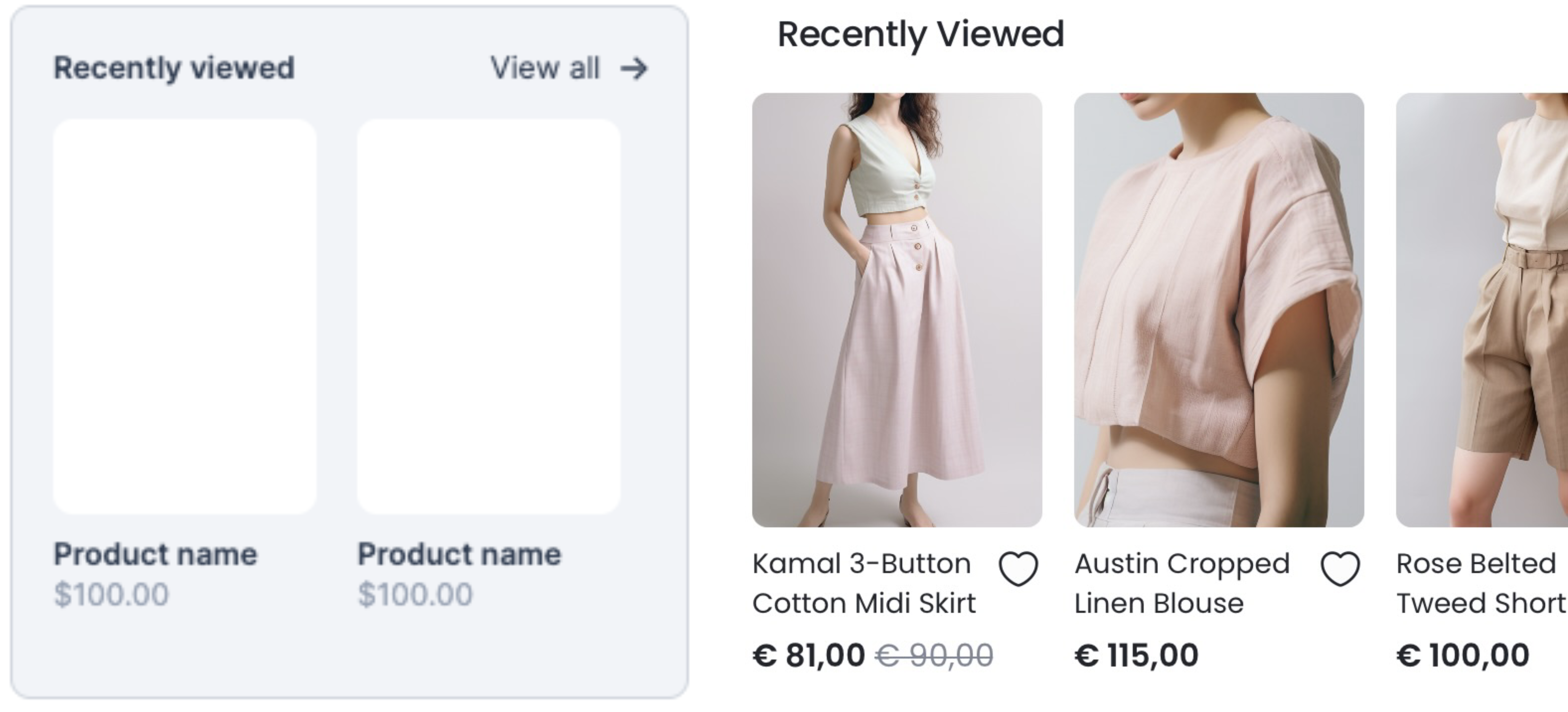Click the crossed-out € 90,00 price
This screenshot has height=712, width=1568.
(934, 656)
